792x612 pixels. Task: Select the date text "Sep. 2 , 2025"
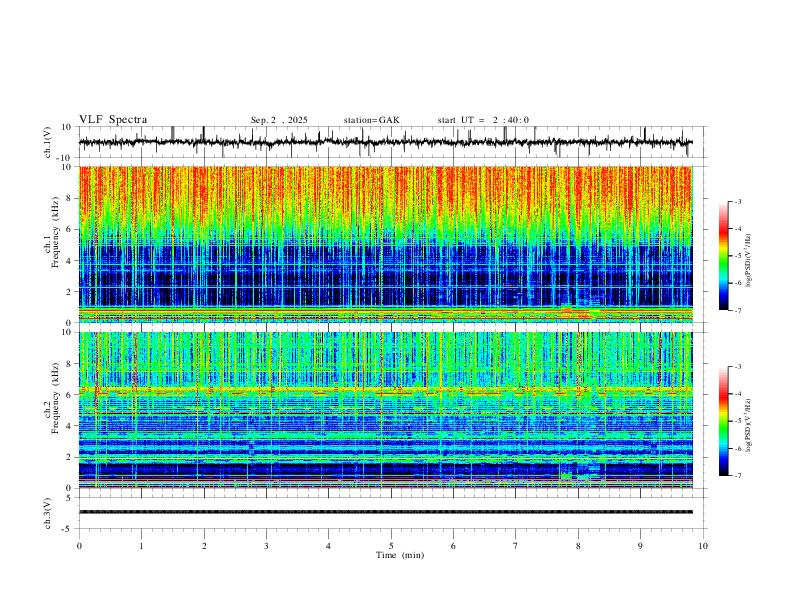point(279,120)
